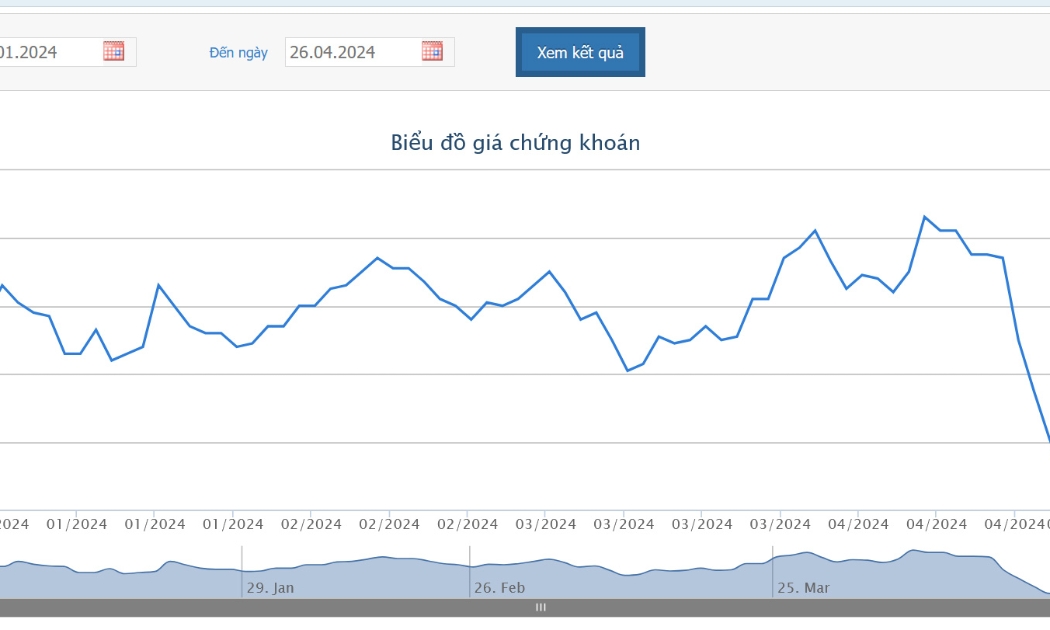The width and height of the screenshot is (1050, 630).
Task: Click the navigator marker labeled 26. Feb
Action: click(x=500, y=588)
